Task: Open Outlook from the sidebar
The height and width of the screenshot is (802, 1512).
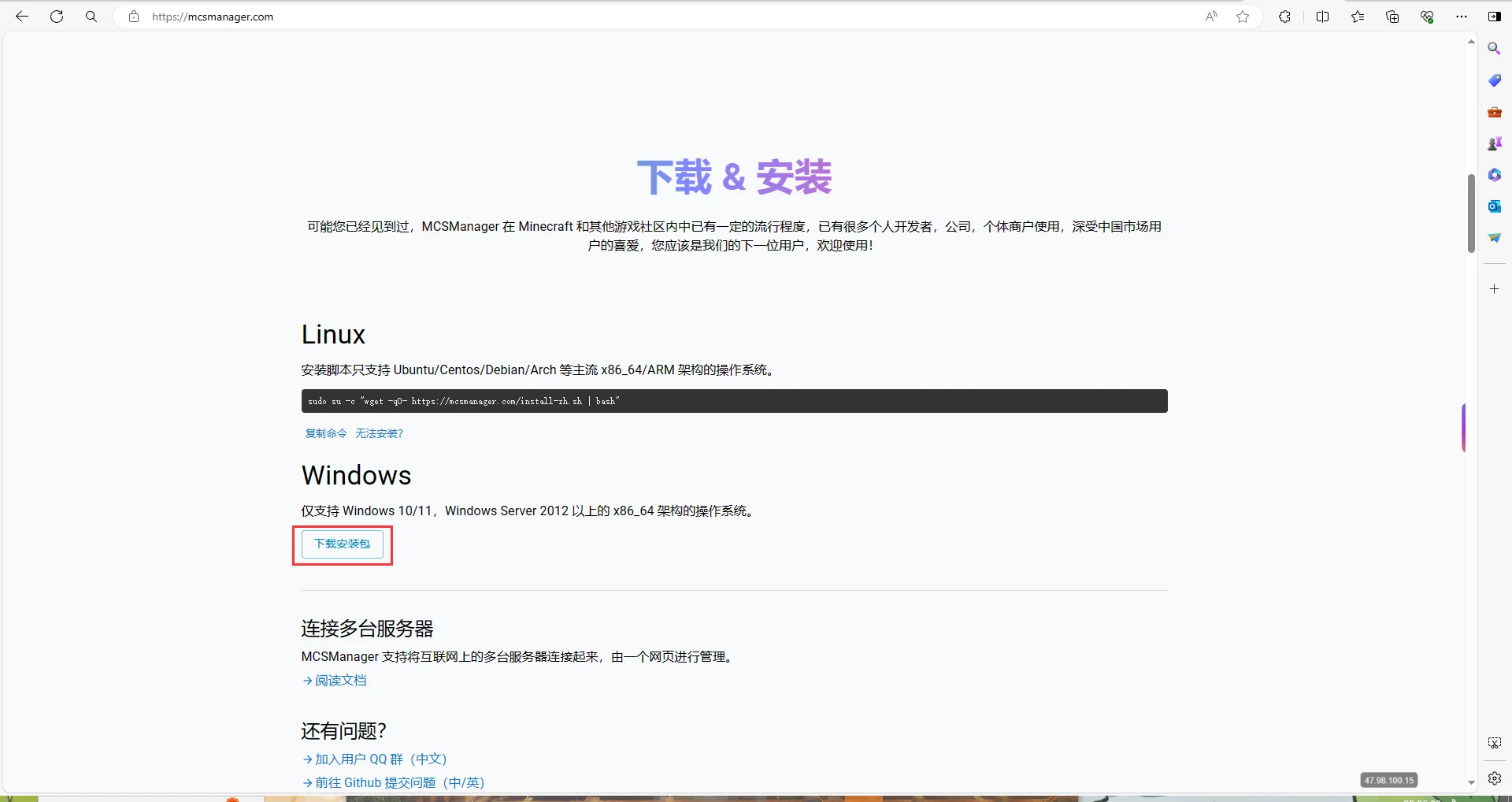Action: tap(1495, 206)
